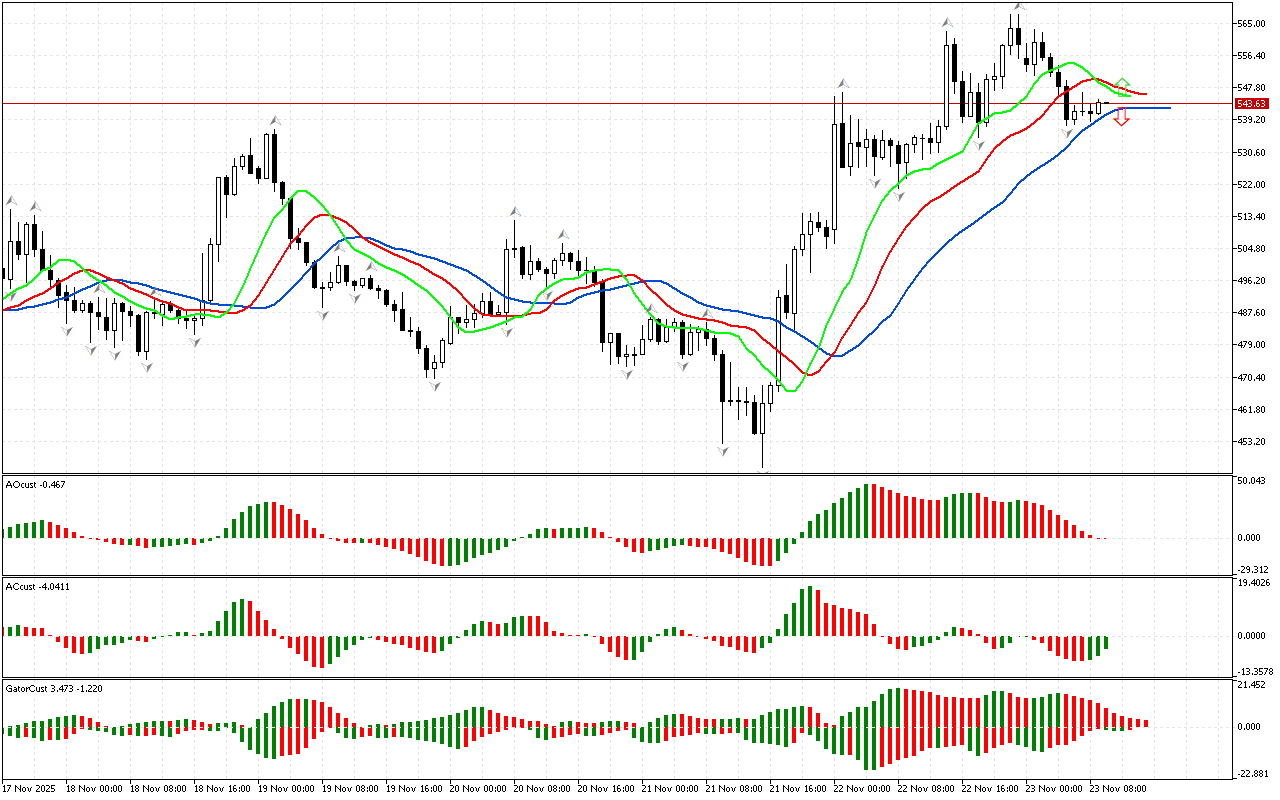Screen dimensions: 1280x800
Task: Click the 565.00 price scale label
Action: (1251, 24)
